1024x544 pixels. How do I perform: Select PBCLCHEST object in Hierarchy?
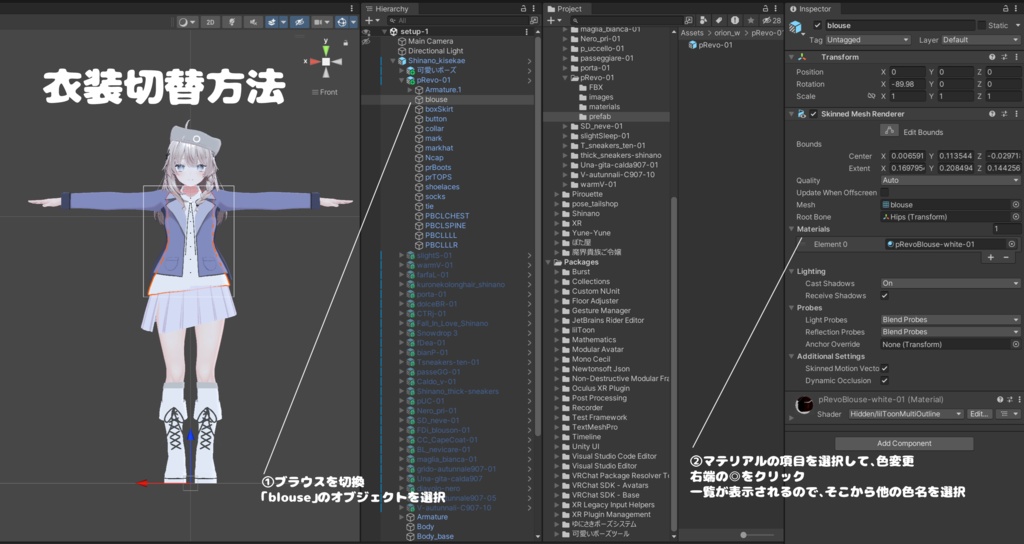[x=447, y=216]
